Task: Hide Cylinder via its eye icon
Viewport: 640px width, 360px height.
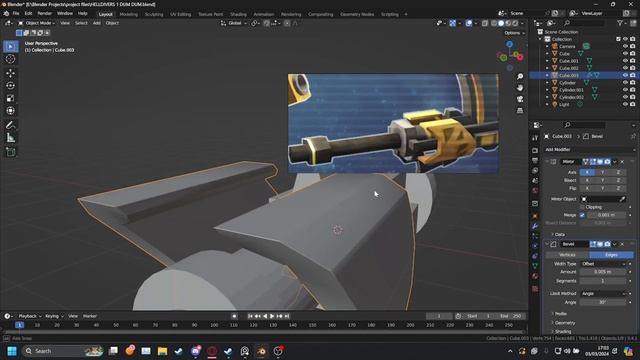Action: 625,82
